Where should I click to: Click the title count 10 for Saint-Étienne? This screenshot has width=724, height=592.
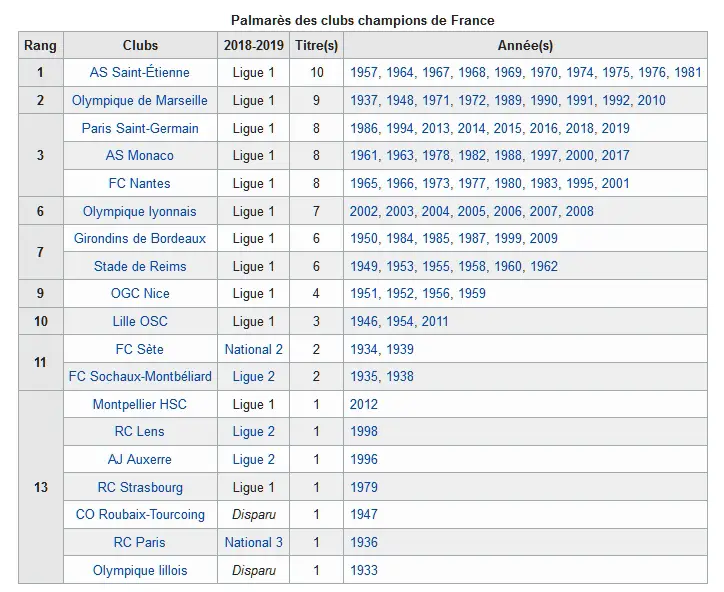316,72
